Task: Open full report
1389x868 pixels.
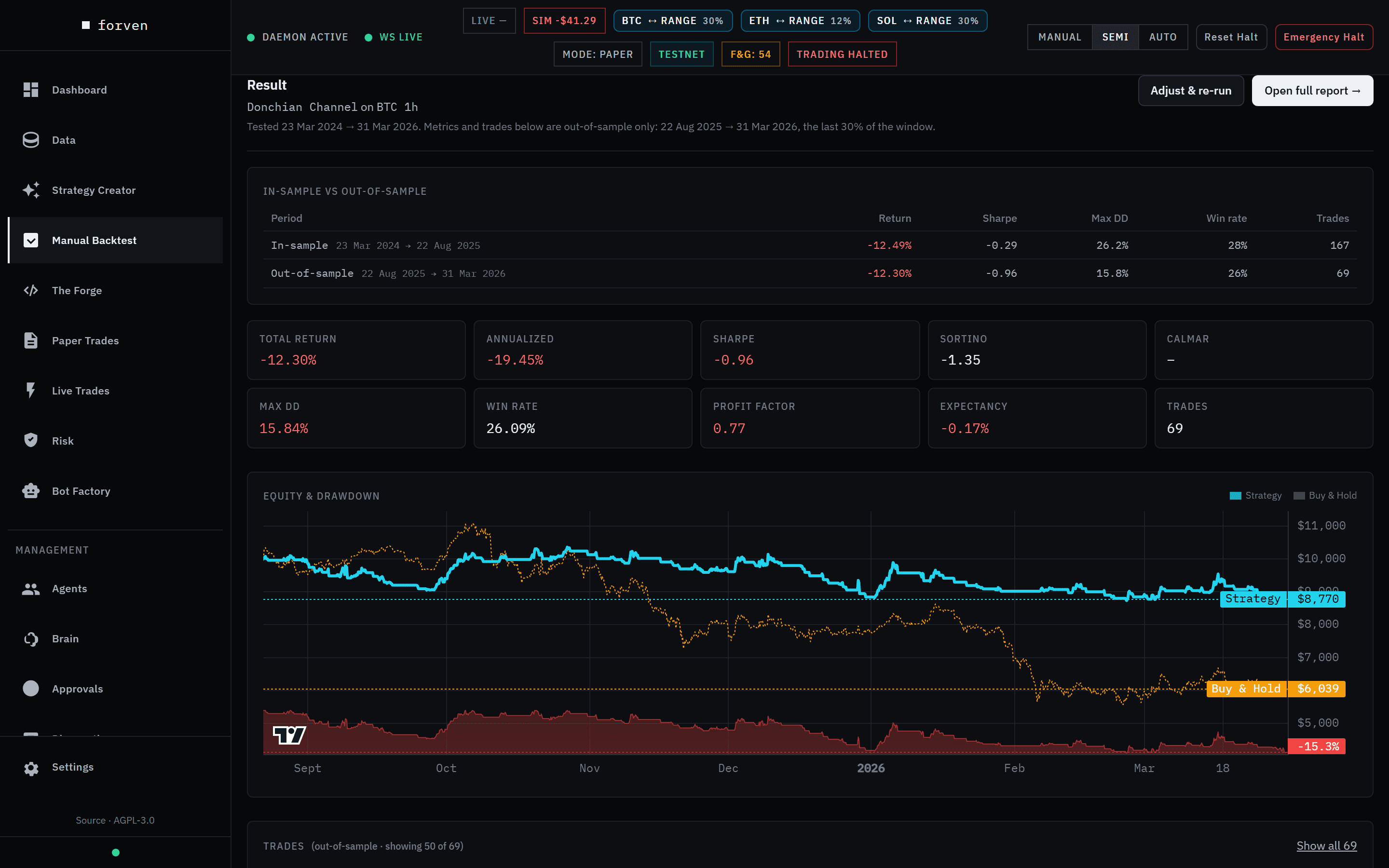Action: tap(1312, 91)
